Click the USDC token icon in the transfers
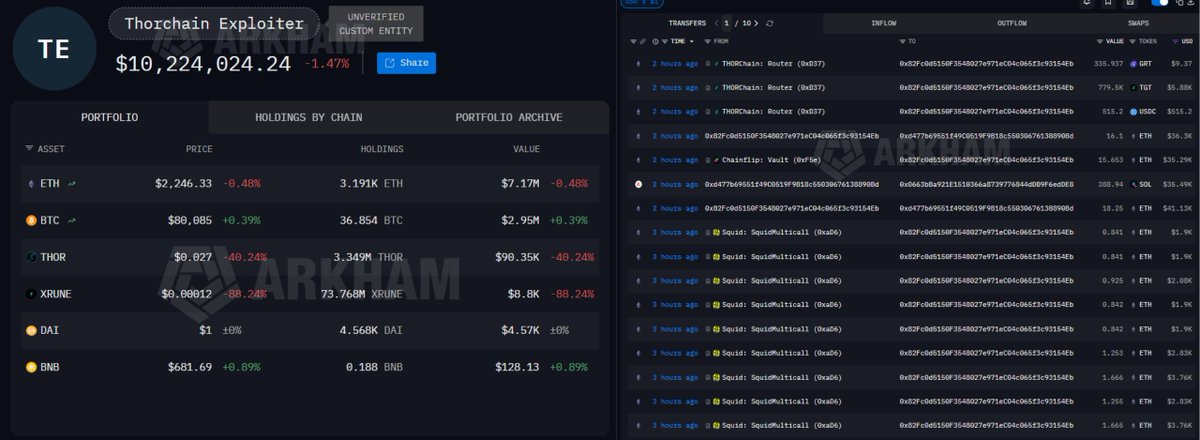 pos(1134,112)
